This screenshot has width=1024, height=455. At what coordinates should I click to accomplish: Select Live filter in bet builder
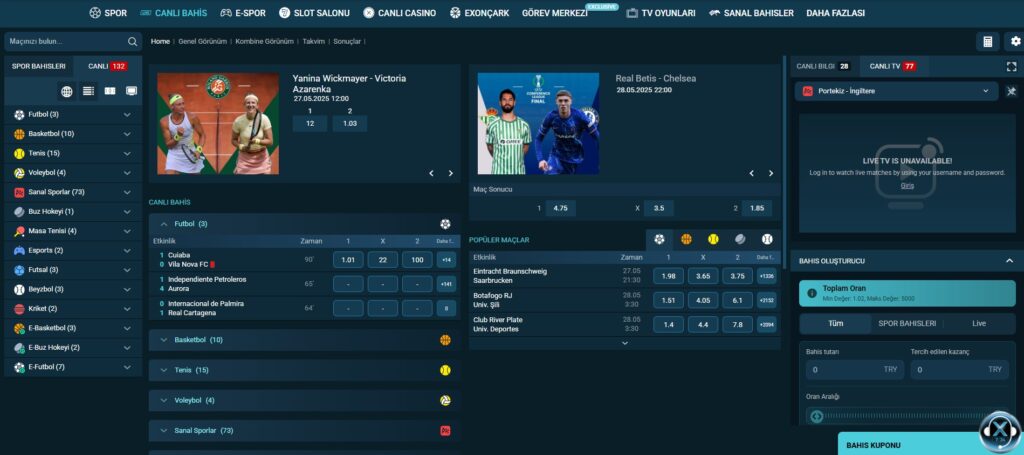click(x=979, y=323)
